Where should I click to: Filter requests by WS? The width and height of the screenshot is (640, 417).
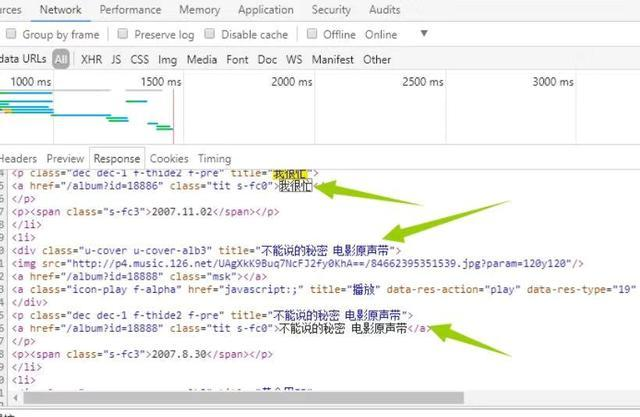(x=294, y=60)
